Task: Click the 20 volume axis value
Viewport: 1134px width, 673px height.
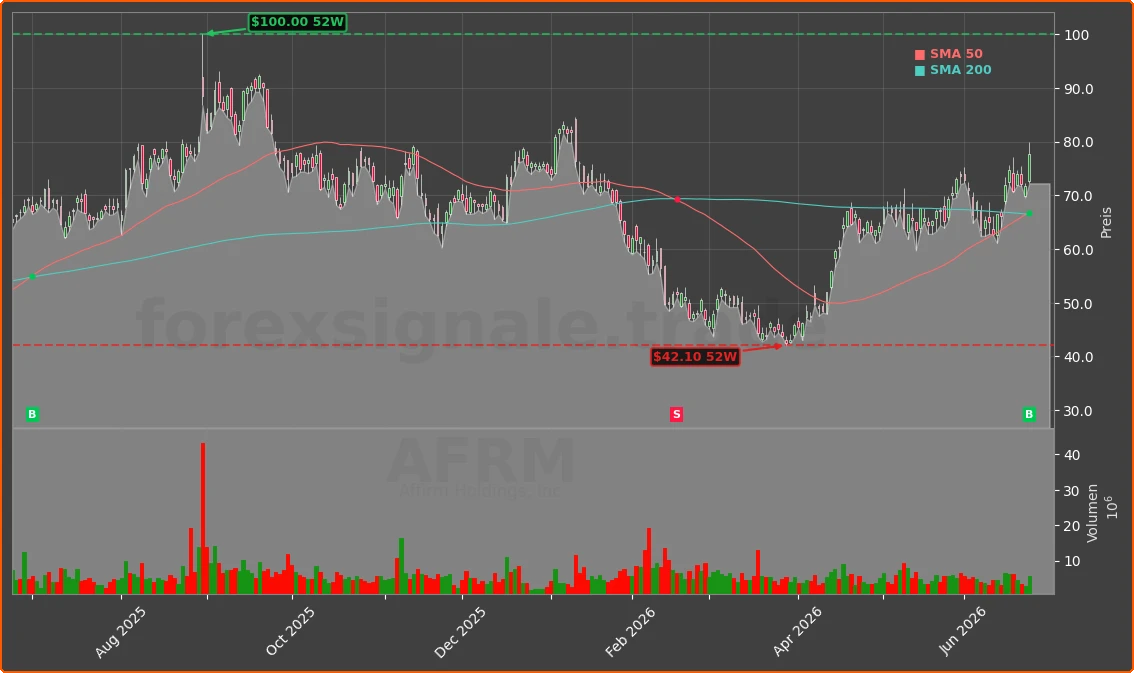Action: pos(1072,526)
